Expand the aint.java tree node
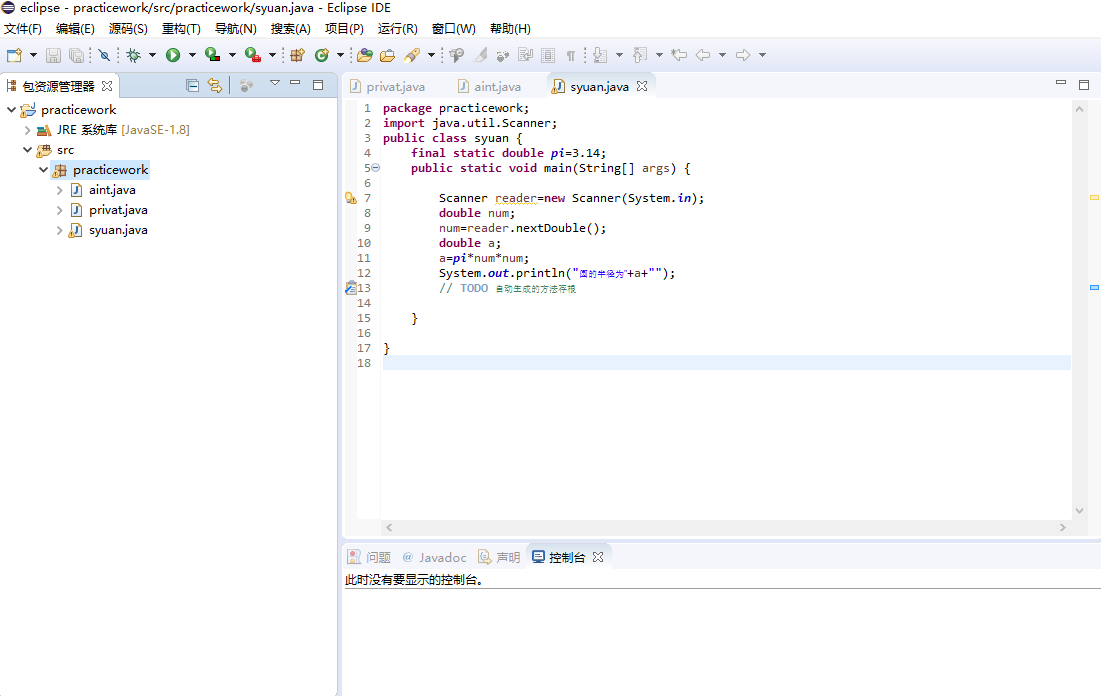 59,190
